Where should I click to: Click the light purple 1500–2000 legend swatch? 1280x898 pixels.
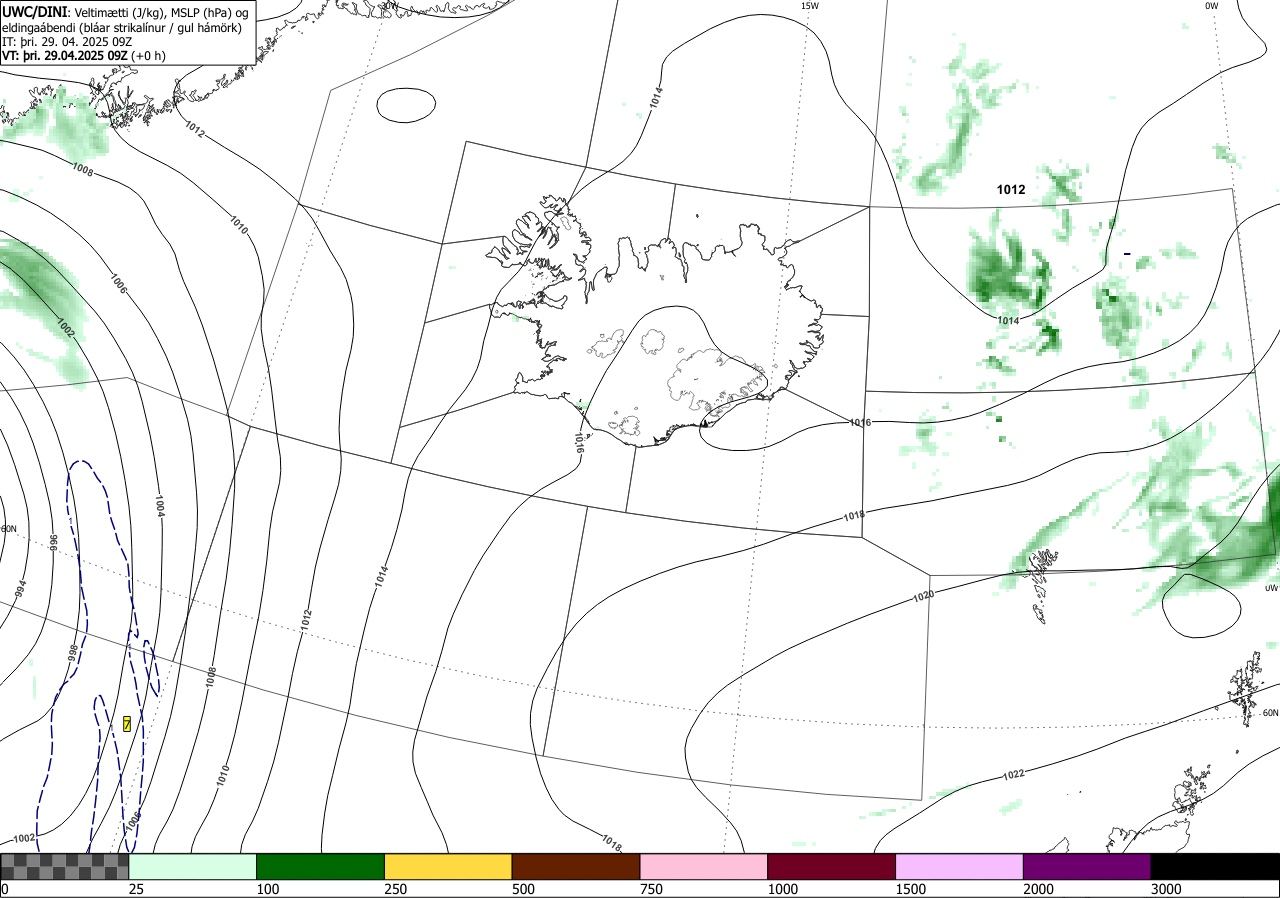[960, 866]
